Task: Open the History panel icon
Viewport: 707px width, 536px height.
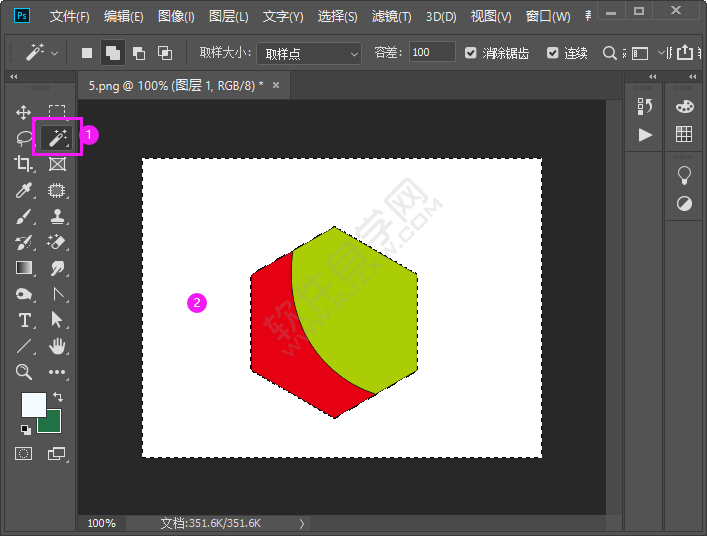Action: tap(645, 106)
